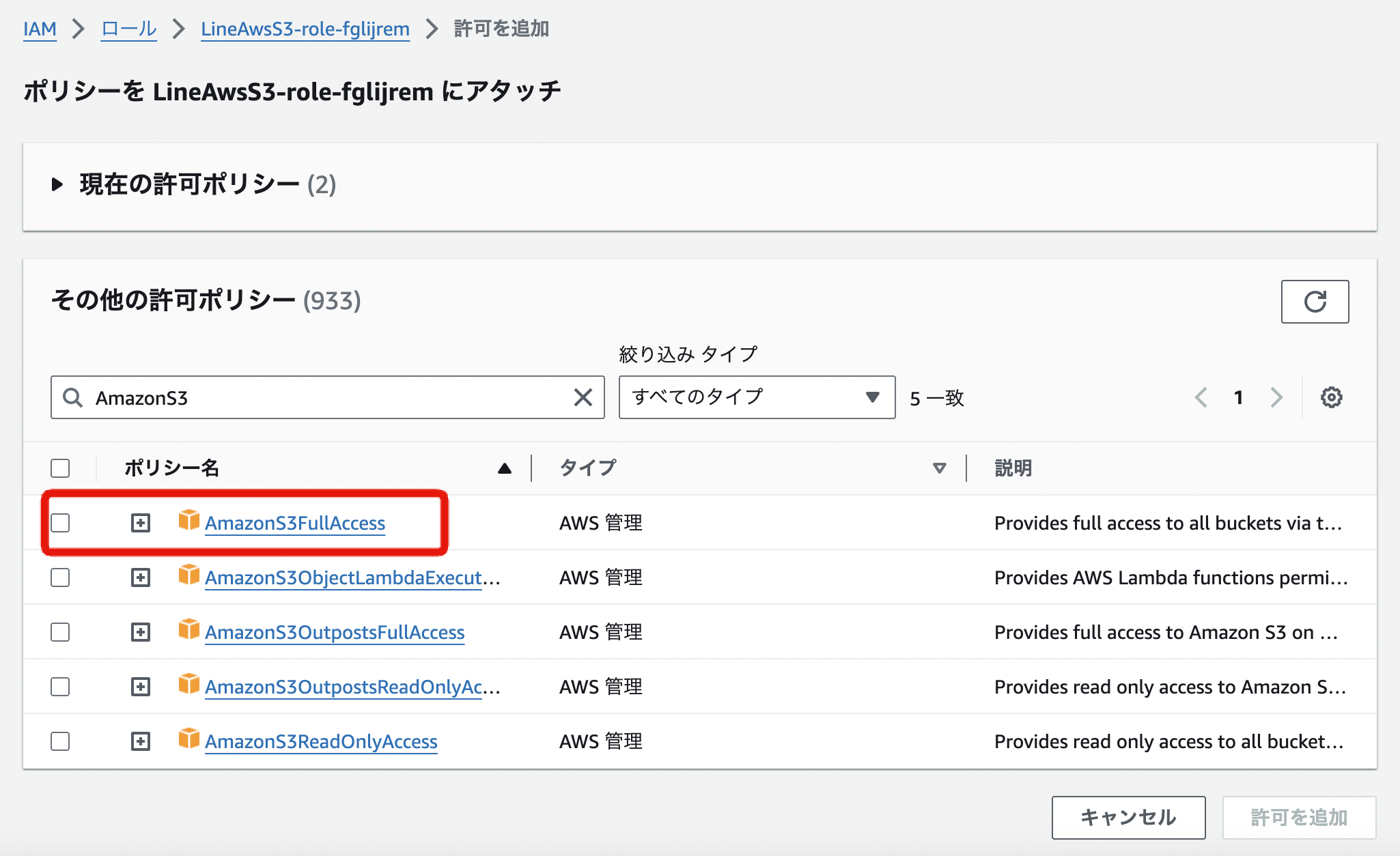Go to next page chevron
This screenshot has width=1400, height=856.
click(x=1276, y=397)
